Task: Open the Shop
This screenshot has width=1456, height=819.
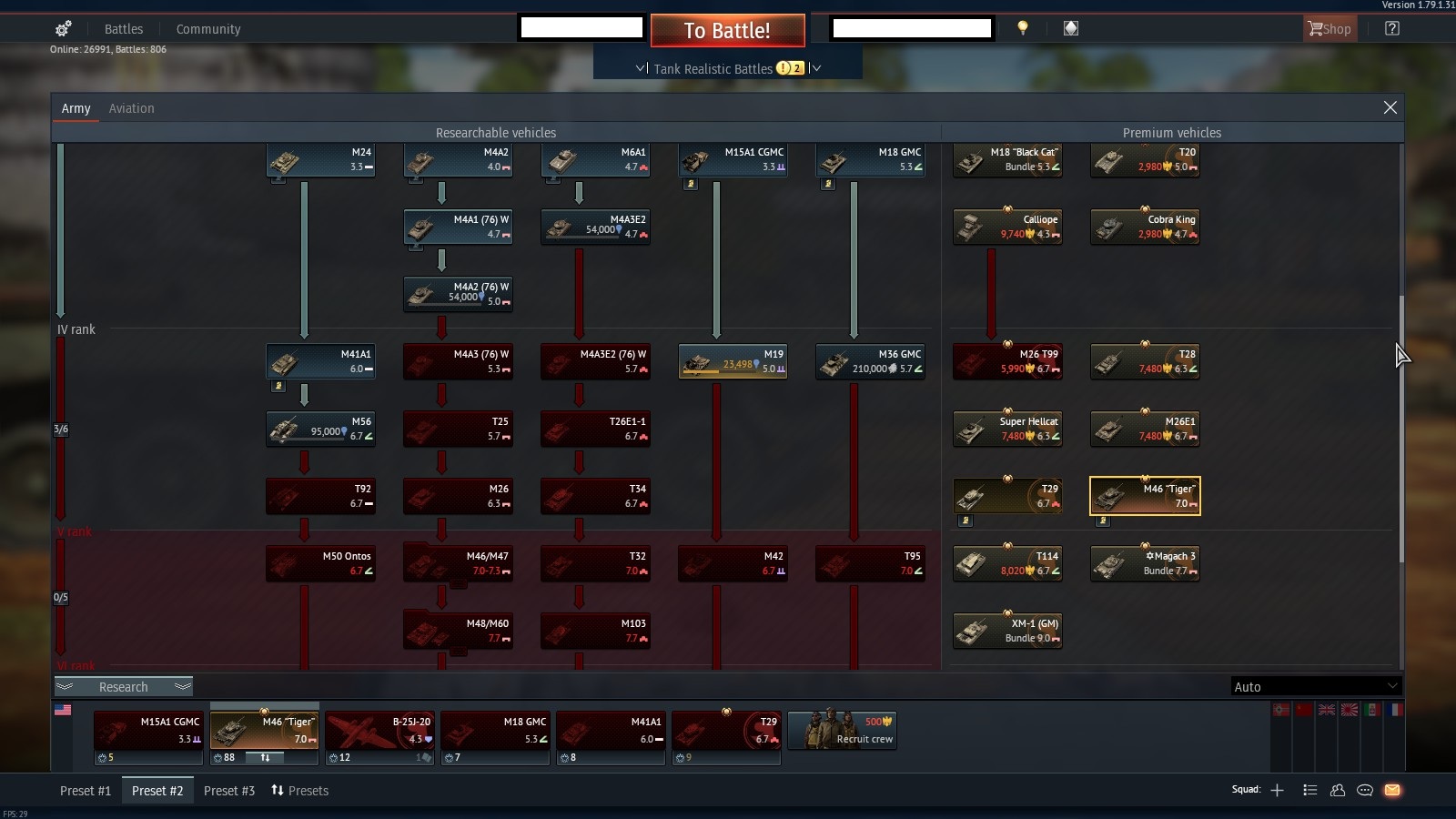Action: (1330, 28)
